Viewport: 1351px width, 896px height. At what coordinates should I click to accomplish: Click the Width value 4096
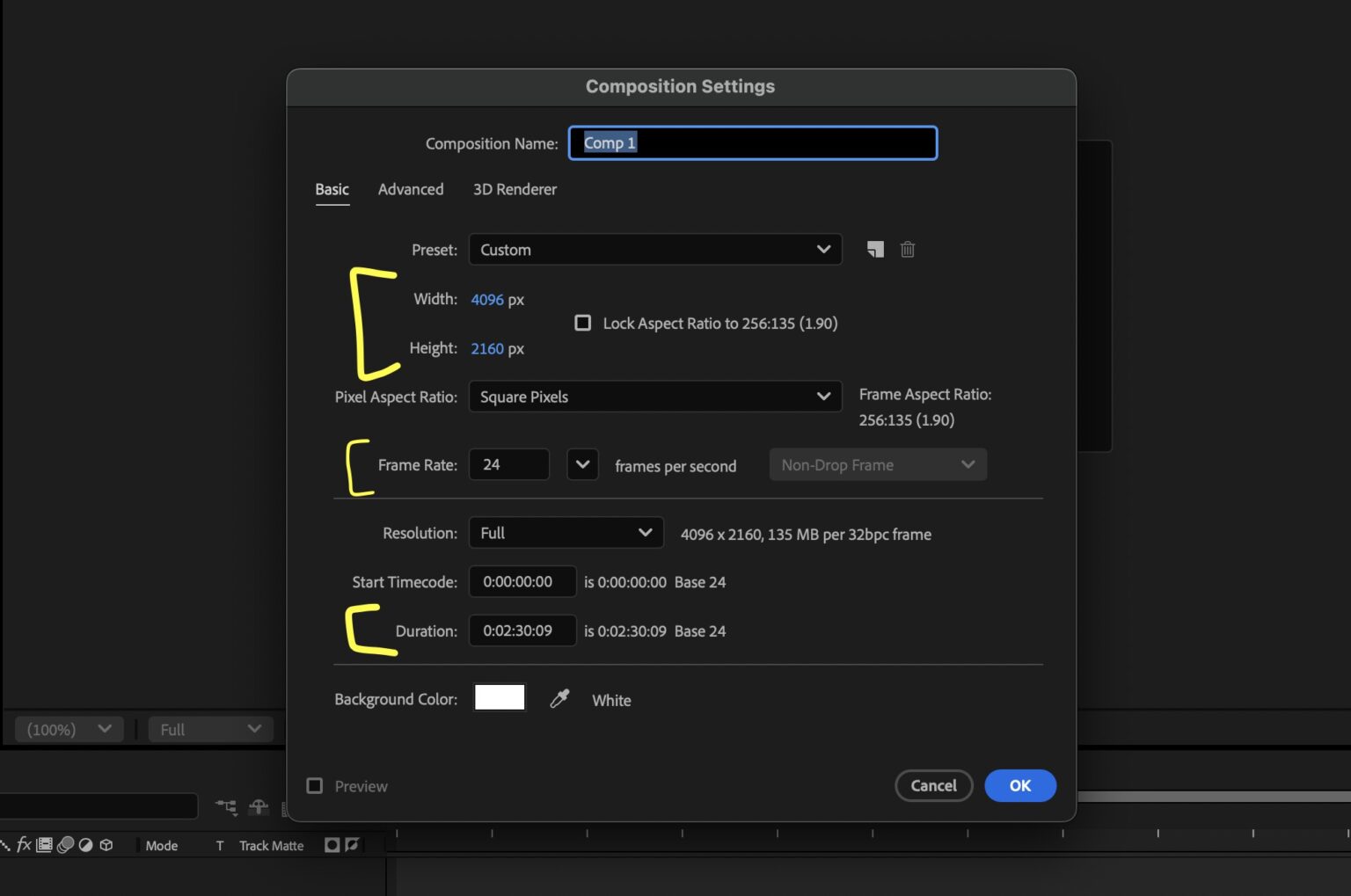(x=487, y=300)
